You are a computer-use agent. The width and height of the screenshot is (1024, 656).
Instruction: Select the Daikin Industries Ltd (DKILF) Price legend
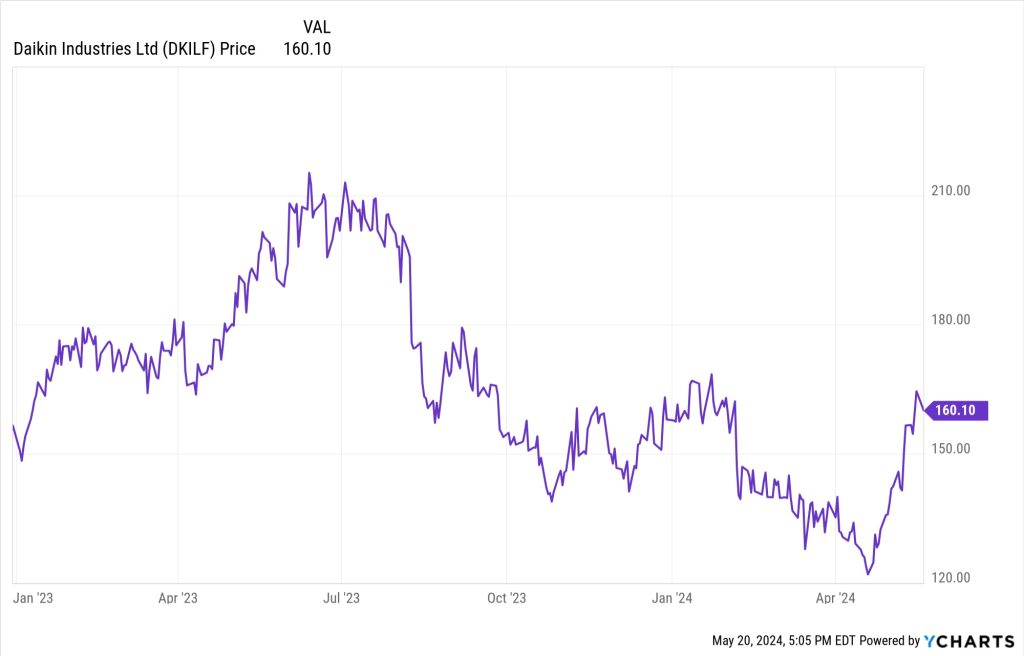click(x=134, y=48)
